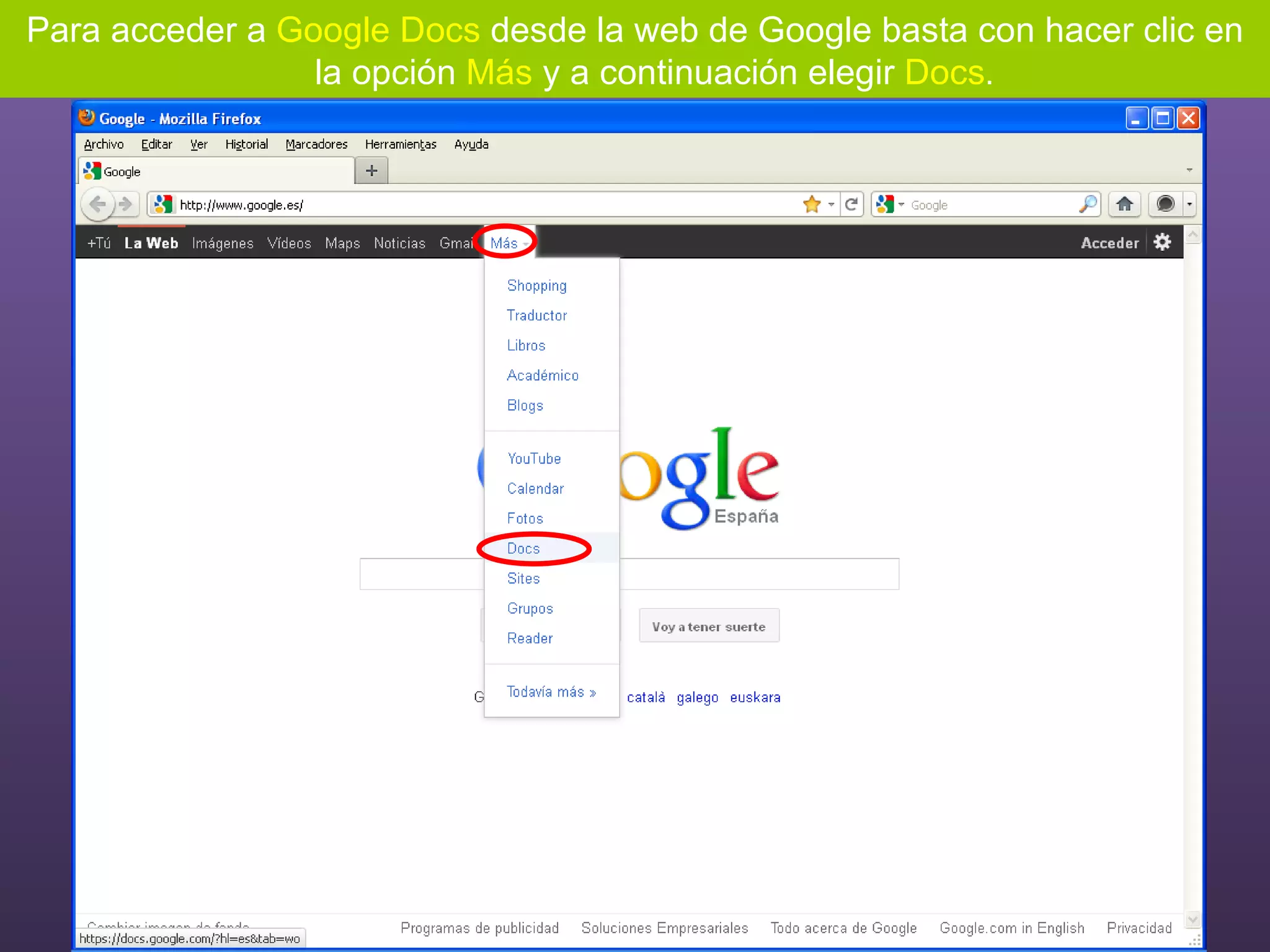Click the Acceder sign-in link

click(1109, 243)
